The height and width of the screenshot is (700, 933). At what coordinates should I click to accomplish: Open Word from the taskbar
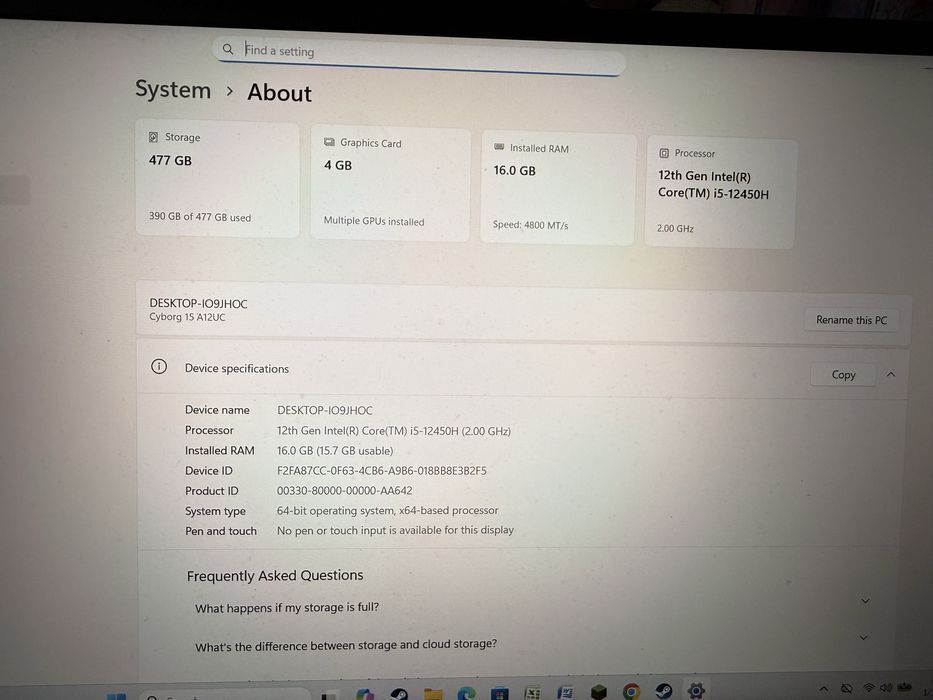coord(565,692)
